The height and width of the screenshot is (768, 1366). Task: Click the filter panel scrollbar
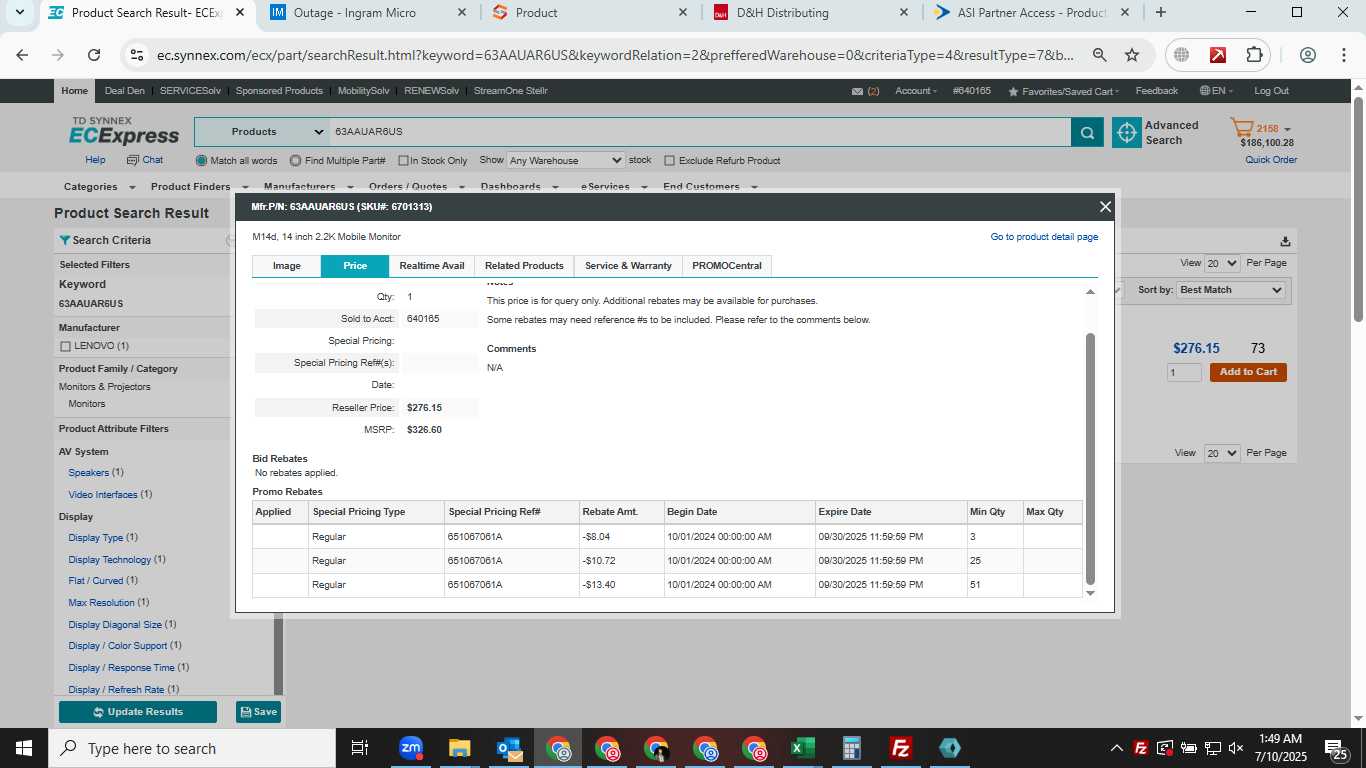click(x=279, y=655)
